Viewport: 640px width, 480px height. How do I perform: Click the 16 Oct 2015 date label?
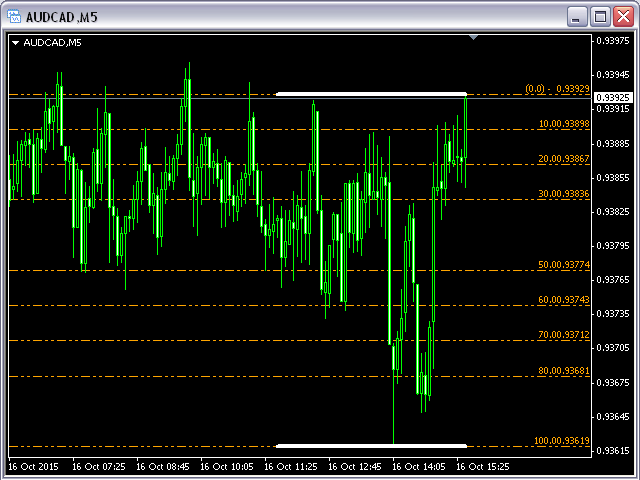[x=35, y=466]
